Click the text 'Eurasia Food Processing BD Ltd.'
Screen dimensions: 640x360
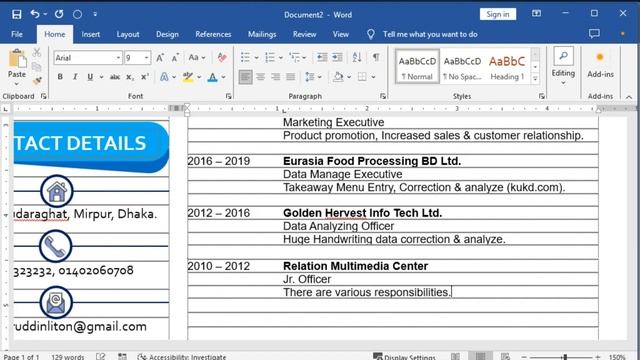[372, 161]
